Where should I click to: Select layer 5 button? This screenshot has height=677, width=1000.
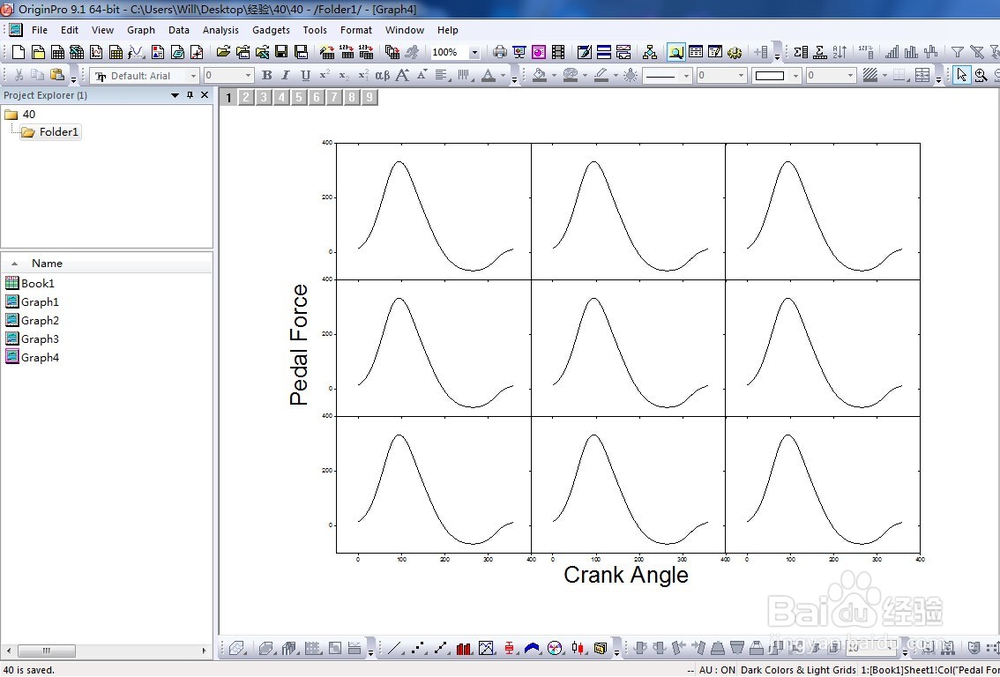click(299, 98)
